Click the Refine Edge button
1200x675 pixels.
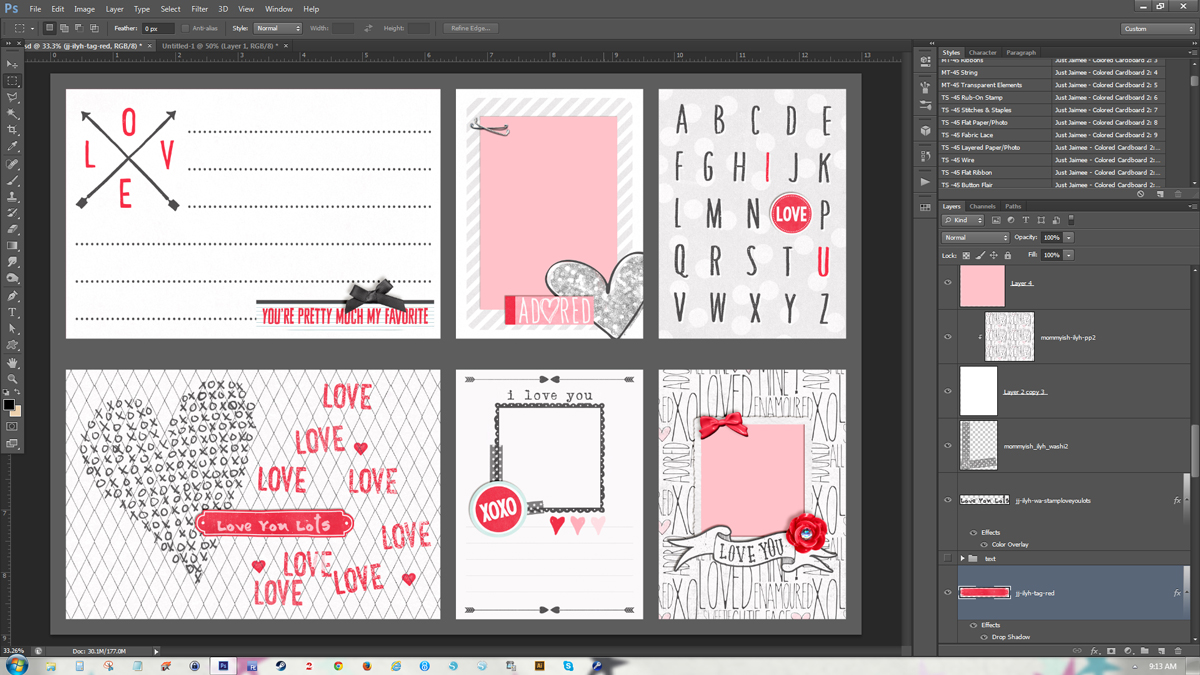(470, 28)
